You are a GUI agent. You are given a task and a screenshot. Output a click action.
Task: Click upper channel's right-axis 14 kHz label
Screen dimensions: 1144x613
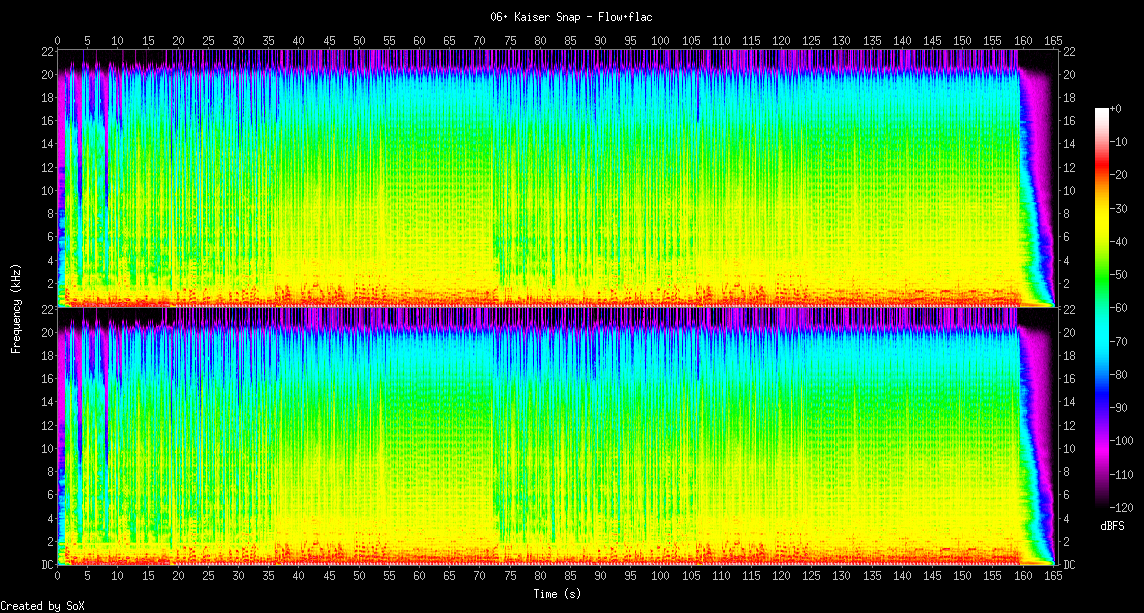tap(1069, 144)
